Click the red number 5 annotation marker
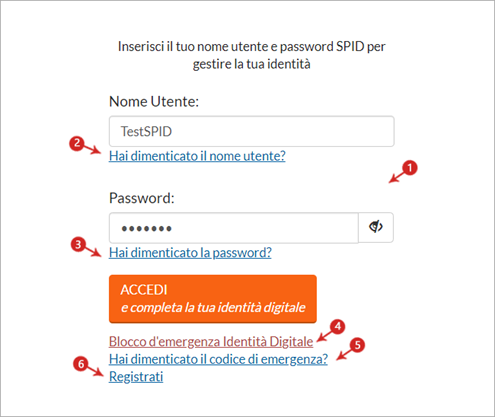 [x=357, y=345]
